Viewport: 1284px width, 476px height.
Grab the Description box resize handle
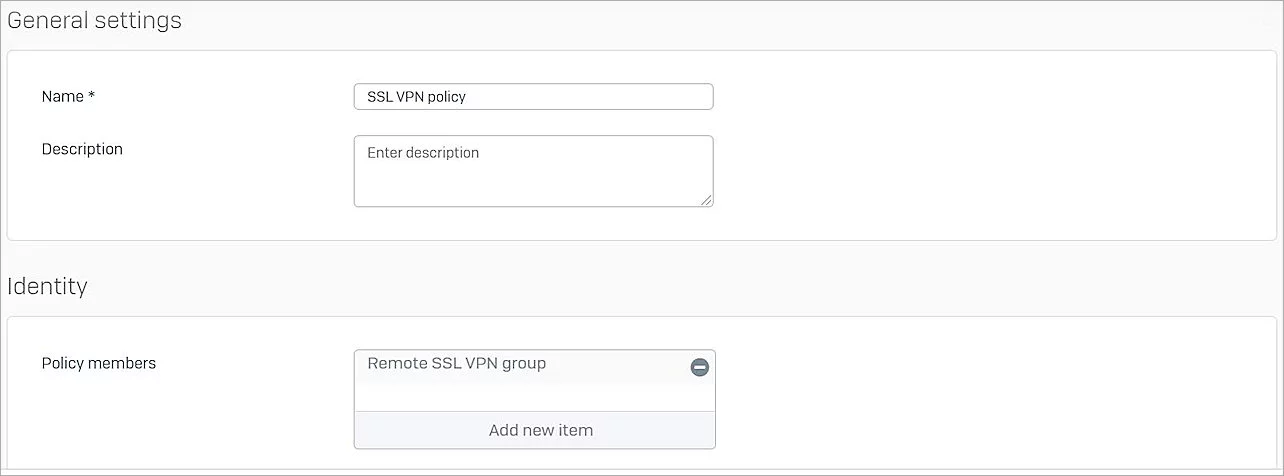(706, 200)
